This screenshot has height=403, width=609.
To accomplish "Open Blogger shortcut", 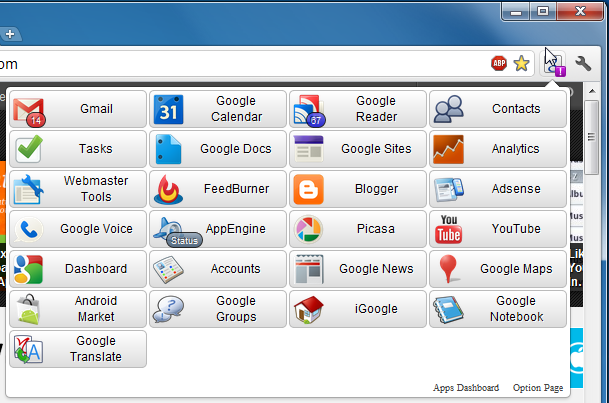I will 358,189.
